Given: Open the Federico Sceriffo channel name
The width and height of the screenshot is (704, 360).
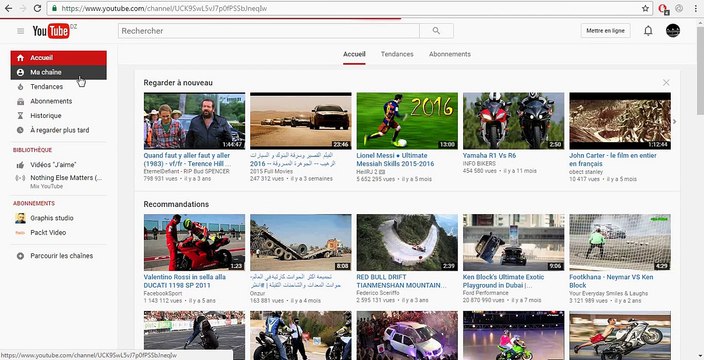Looking at the screenshot, I should [378, 293].
